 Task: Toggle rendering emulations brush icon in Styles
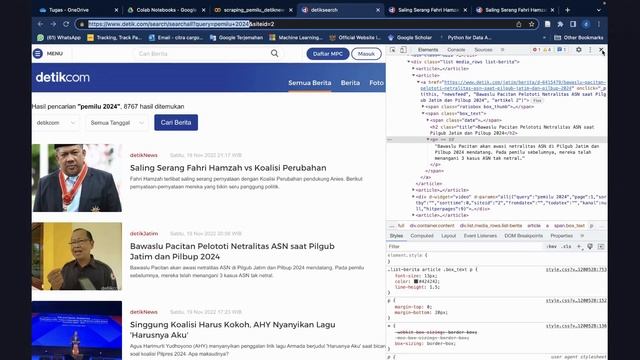[590, 247]
